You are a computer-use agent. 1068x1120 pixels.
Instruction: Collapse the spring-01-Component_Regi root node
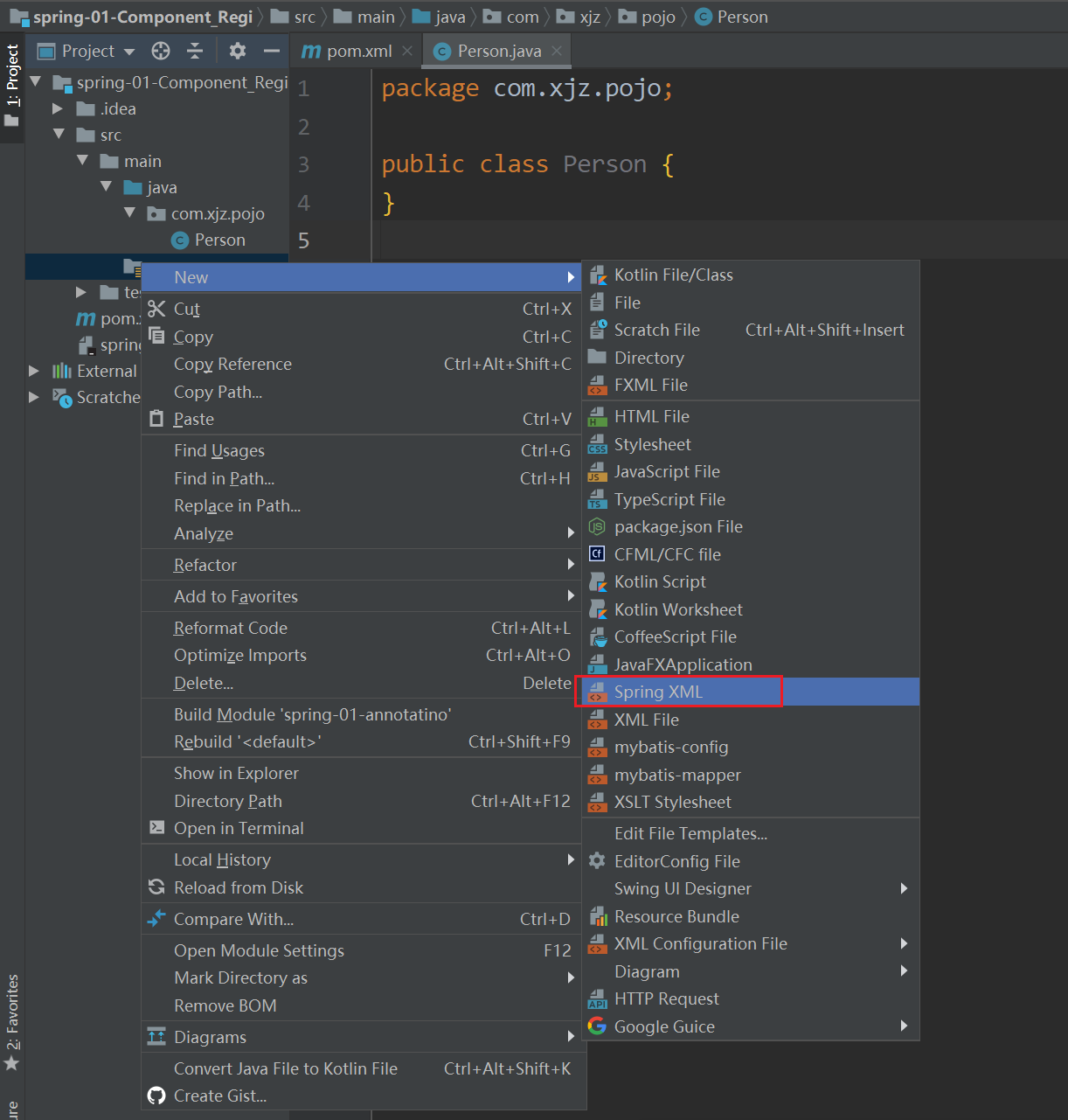coord(36,82)
